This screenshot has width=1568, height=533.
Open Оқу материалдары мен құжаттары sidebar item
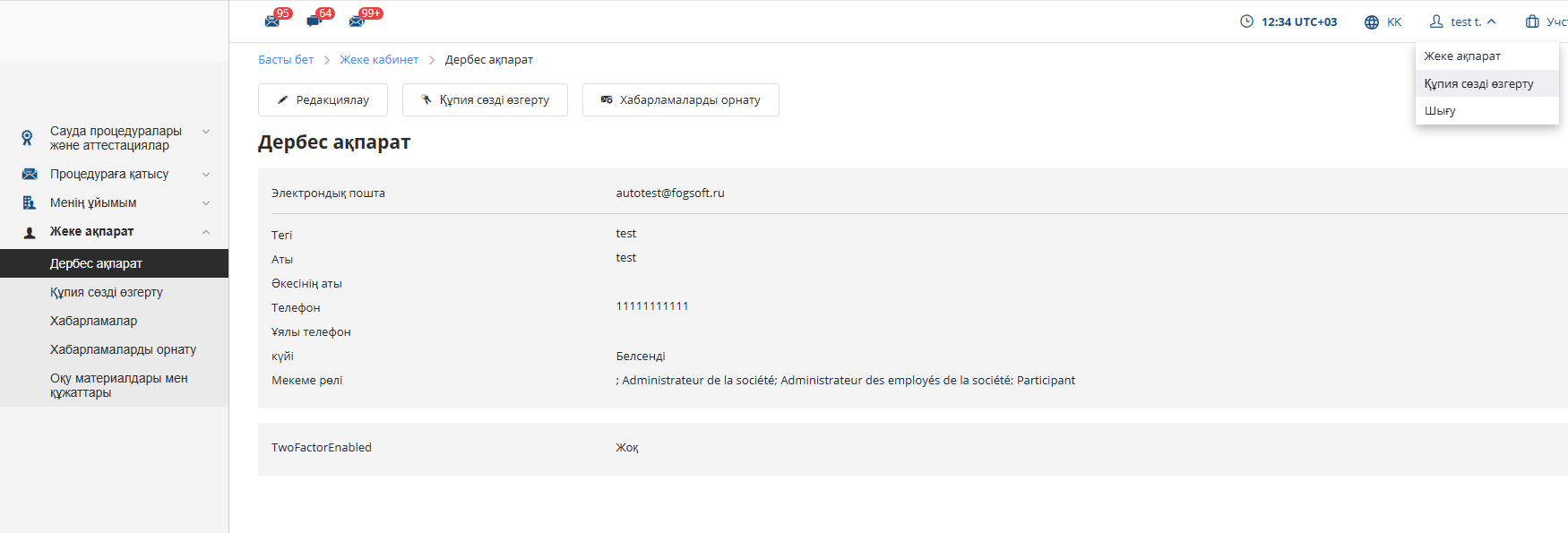coord(118,385)
